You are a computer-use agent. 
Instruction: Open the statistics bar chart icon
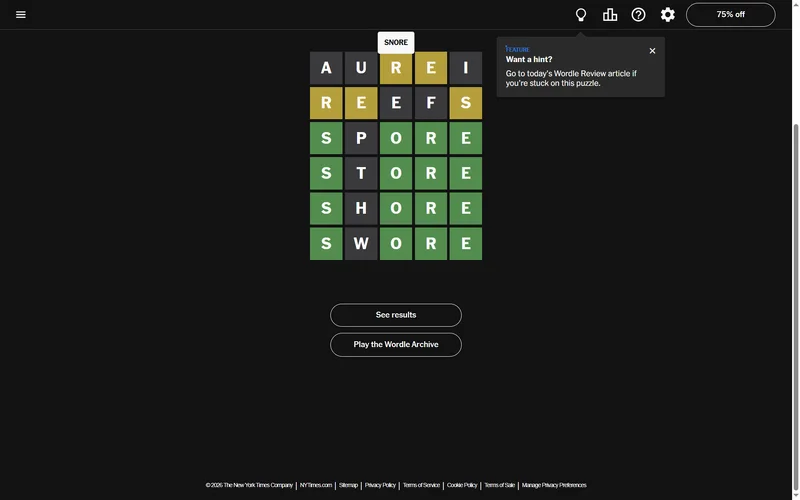click(x=610, y=14)
